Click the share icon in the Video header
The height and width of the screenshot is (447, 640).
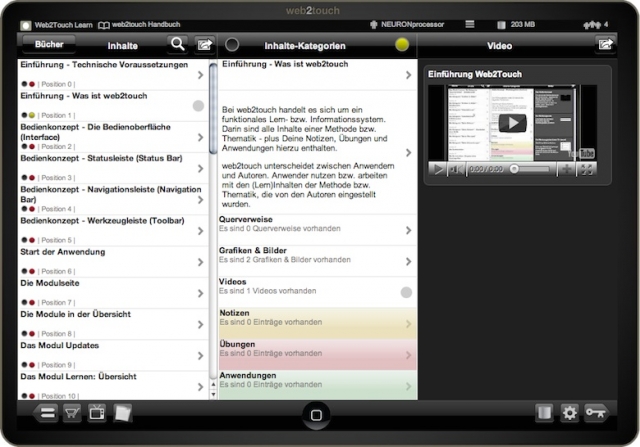point(605,44)
